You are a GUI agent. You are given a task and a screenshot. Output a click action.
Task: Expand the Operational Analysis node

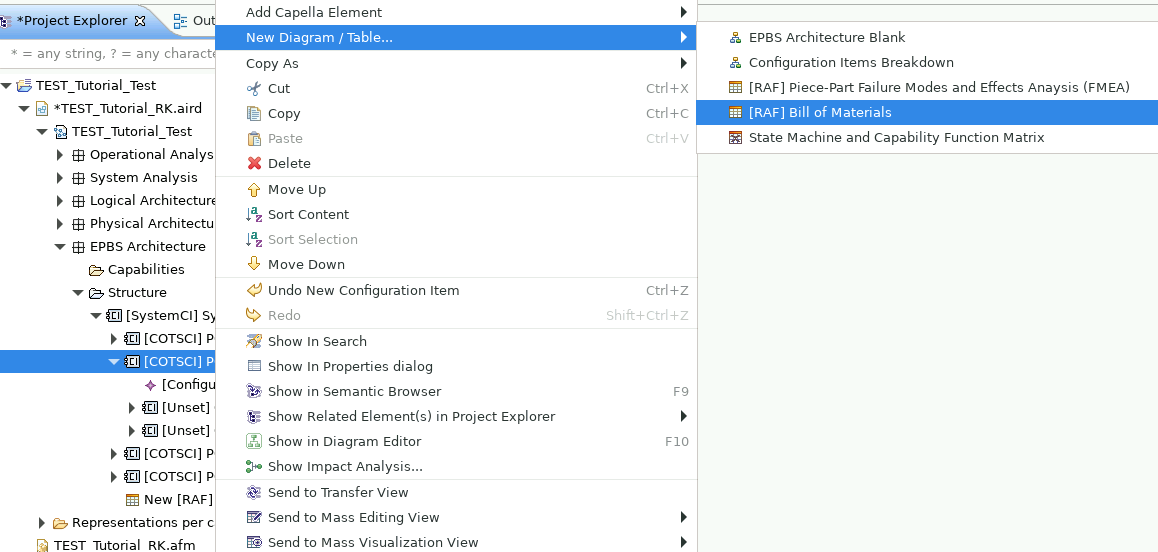pyautogui.click(x=61, y=155)
